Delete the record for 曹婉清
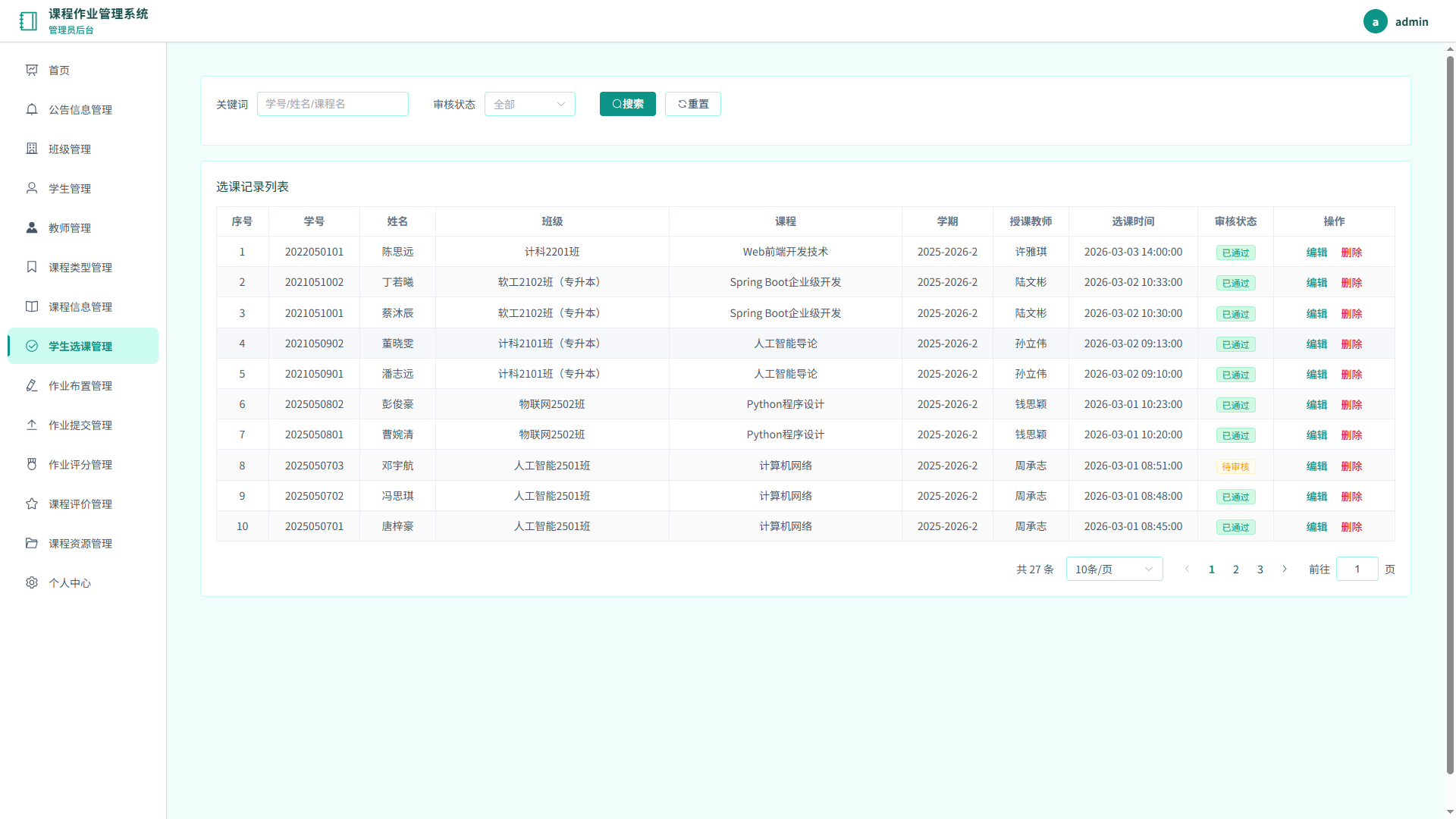1456x819 pixels. (x=1352, y=435)
